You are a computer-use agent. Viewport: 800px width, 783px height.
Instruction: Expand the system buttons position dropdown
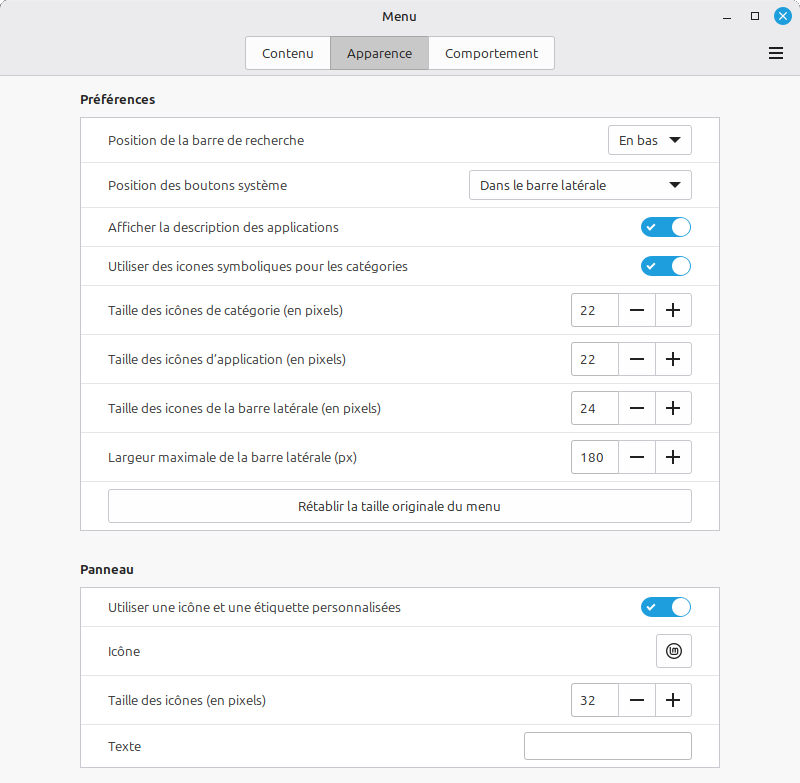(580, 185)
